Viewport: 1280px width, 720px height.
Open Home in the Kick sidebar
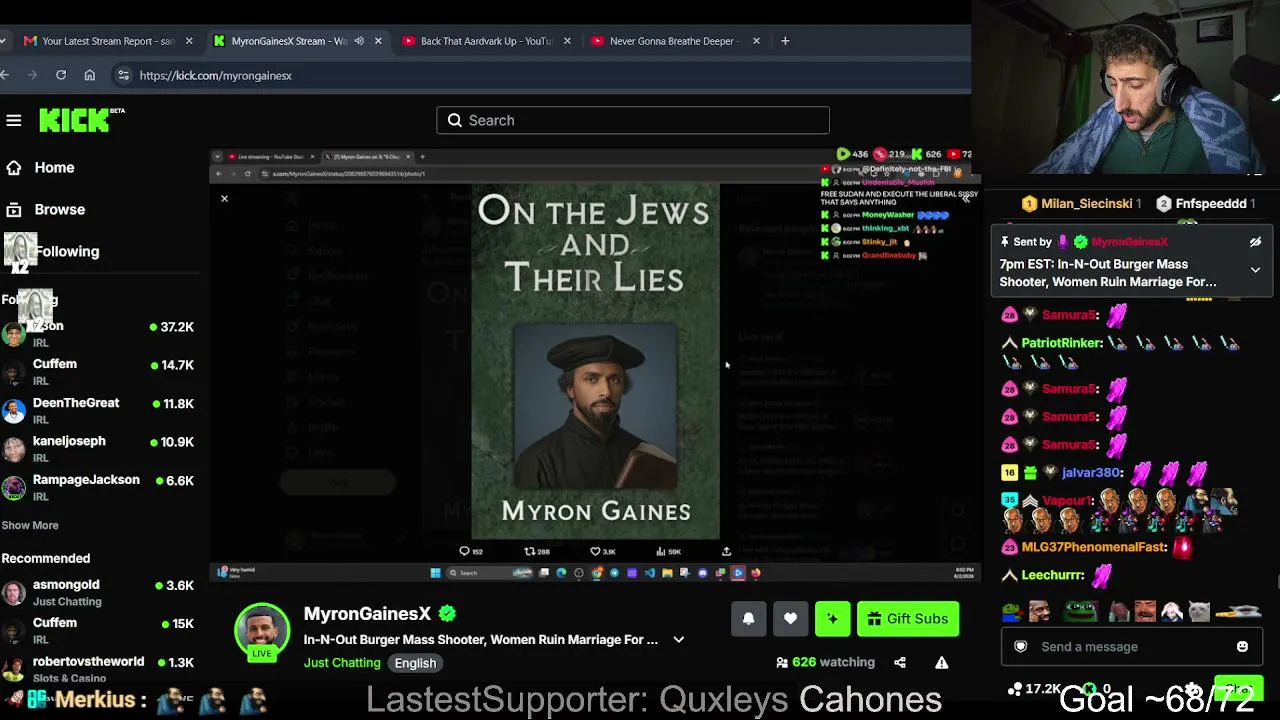tap(54, 168)
